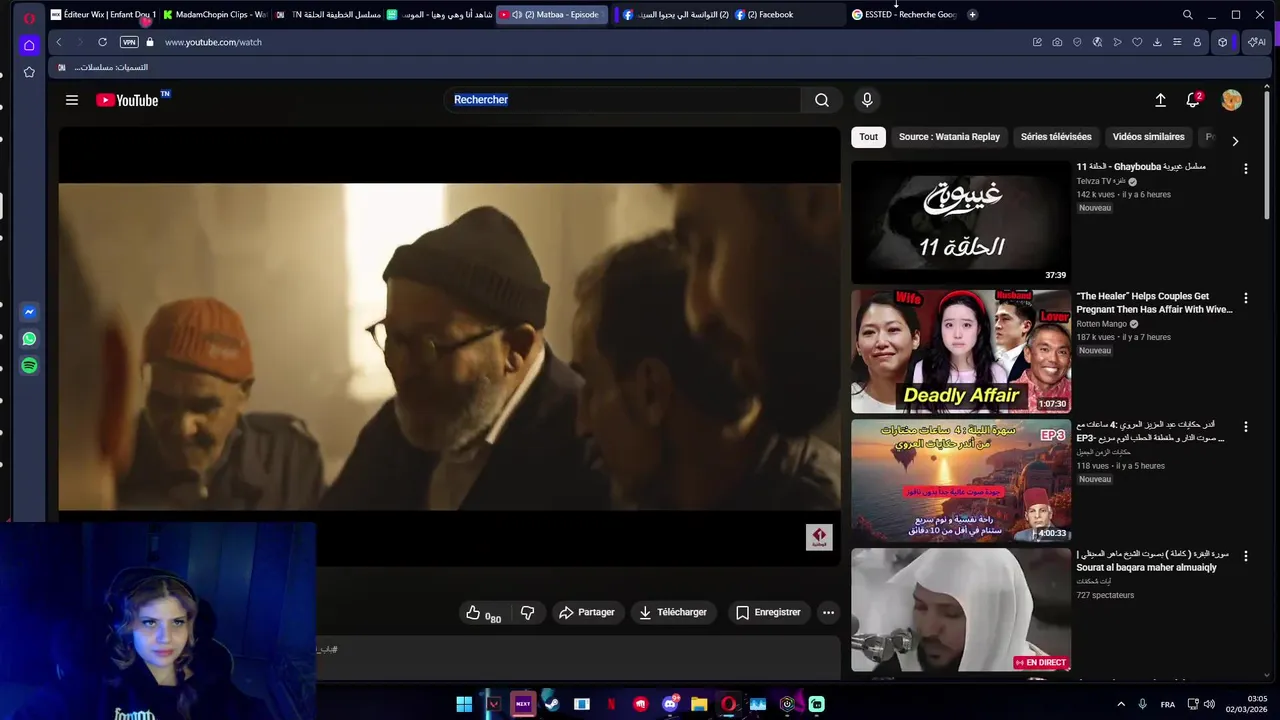Screen dimensions: 1280x720
Task: Show more filter chips with arrow
Action: [x=1235, y=141]
